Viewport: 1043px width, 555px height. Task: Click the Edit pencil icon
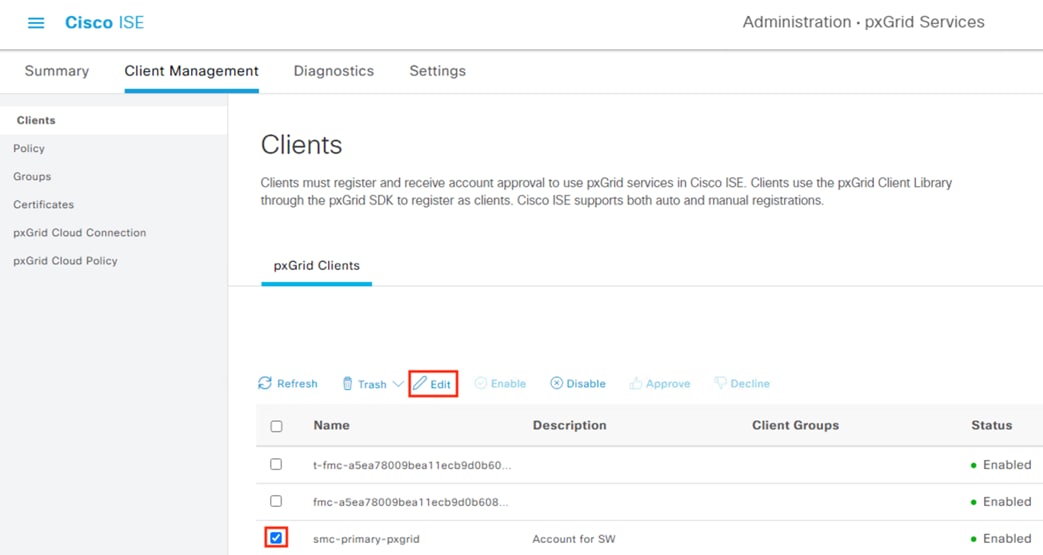point(420,383)
